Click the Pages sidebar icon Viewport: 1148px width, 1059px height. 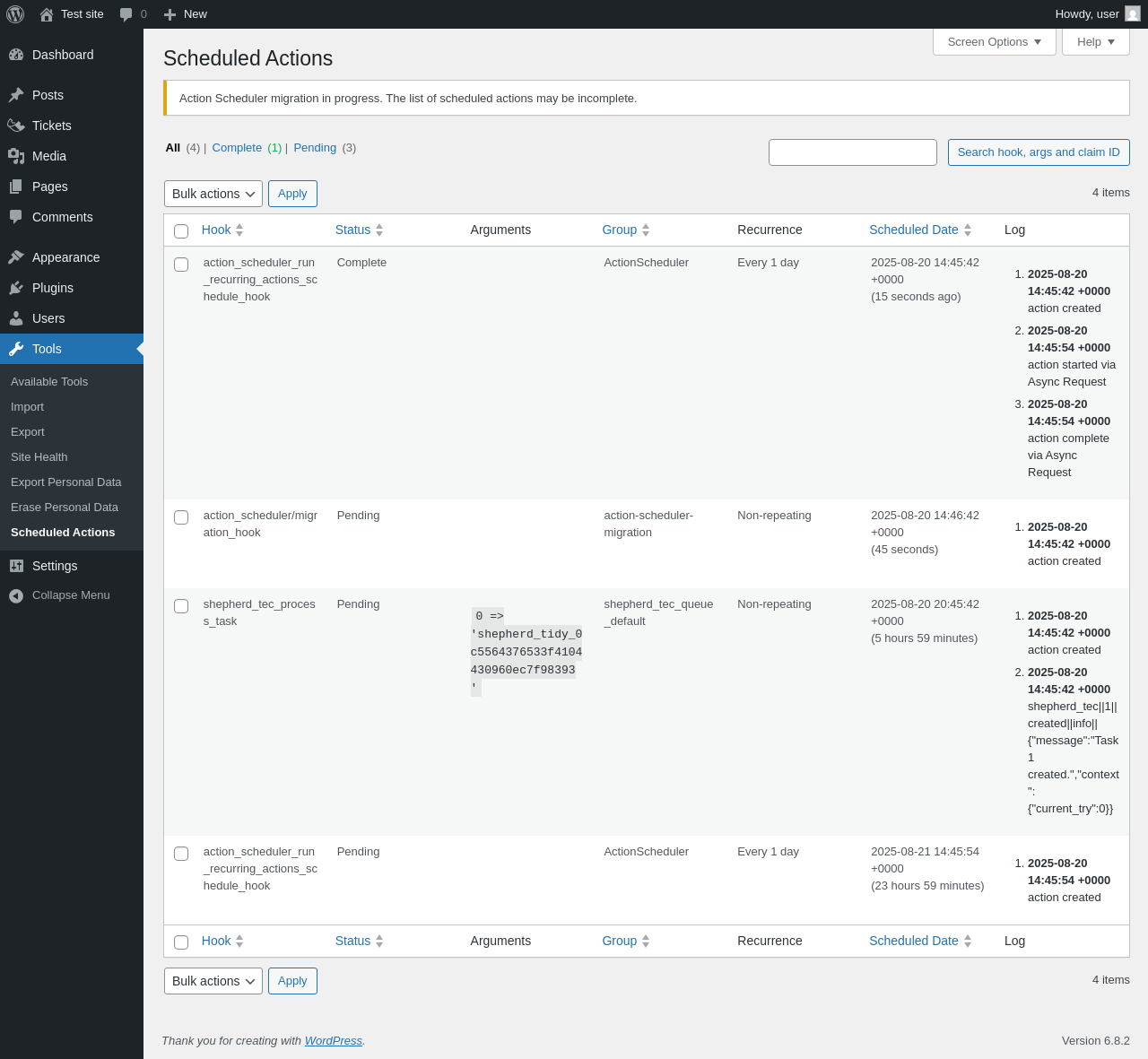coord(16,187)
